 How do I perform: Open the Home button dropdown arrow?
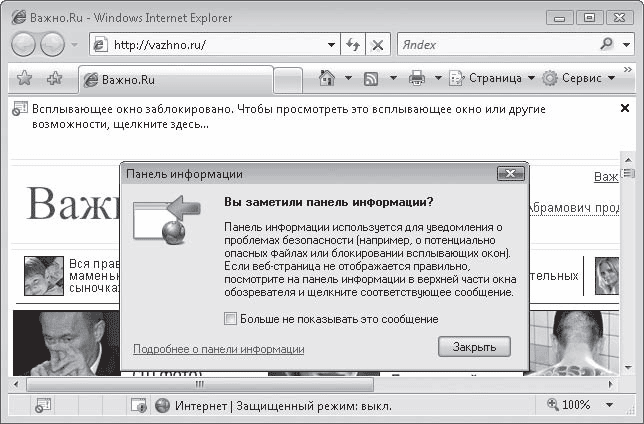point(347,77)
